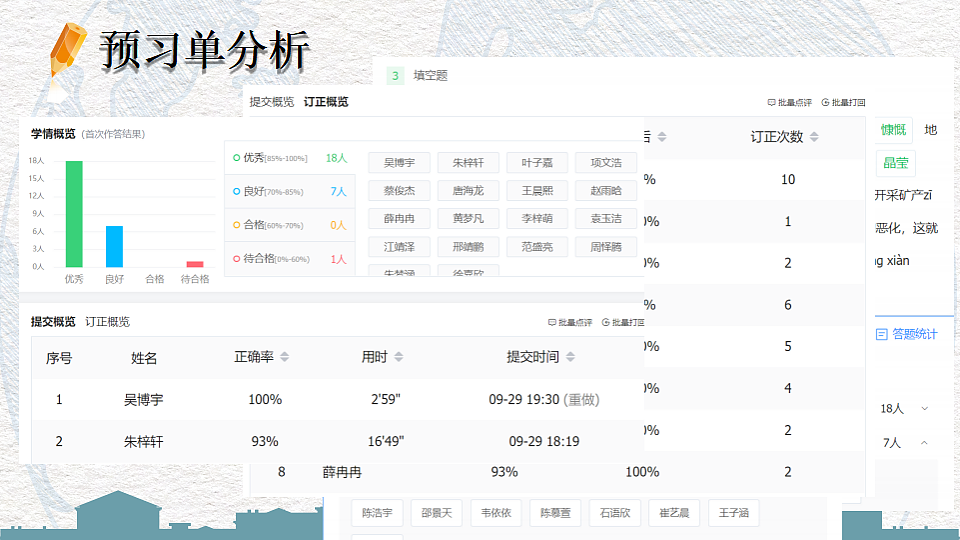
Task: Click student tag 赵雨晗
Action: click(606, 191)
